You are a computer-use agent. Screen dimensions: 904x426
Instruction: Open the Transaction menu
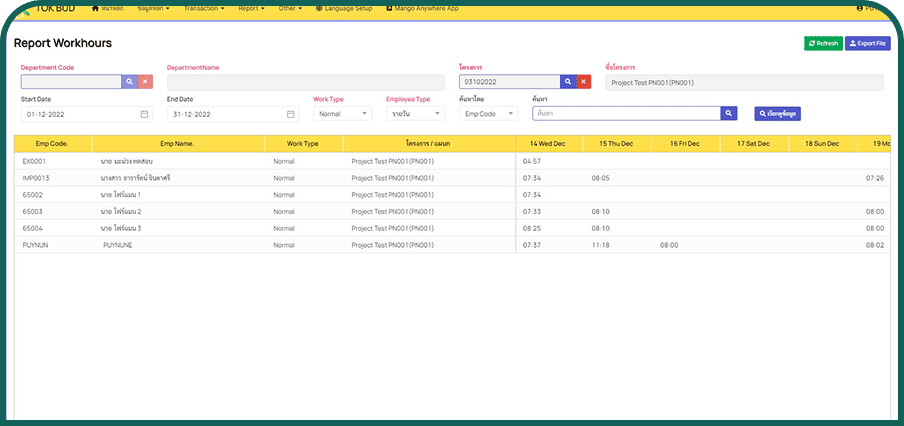coord(204,8)
